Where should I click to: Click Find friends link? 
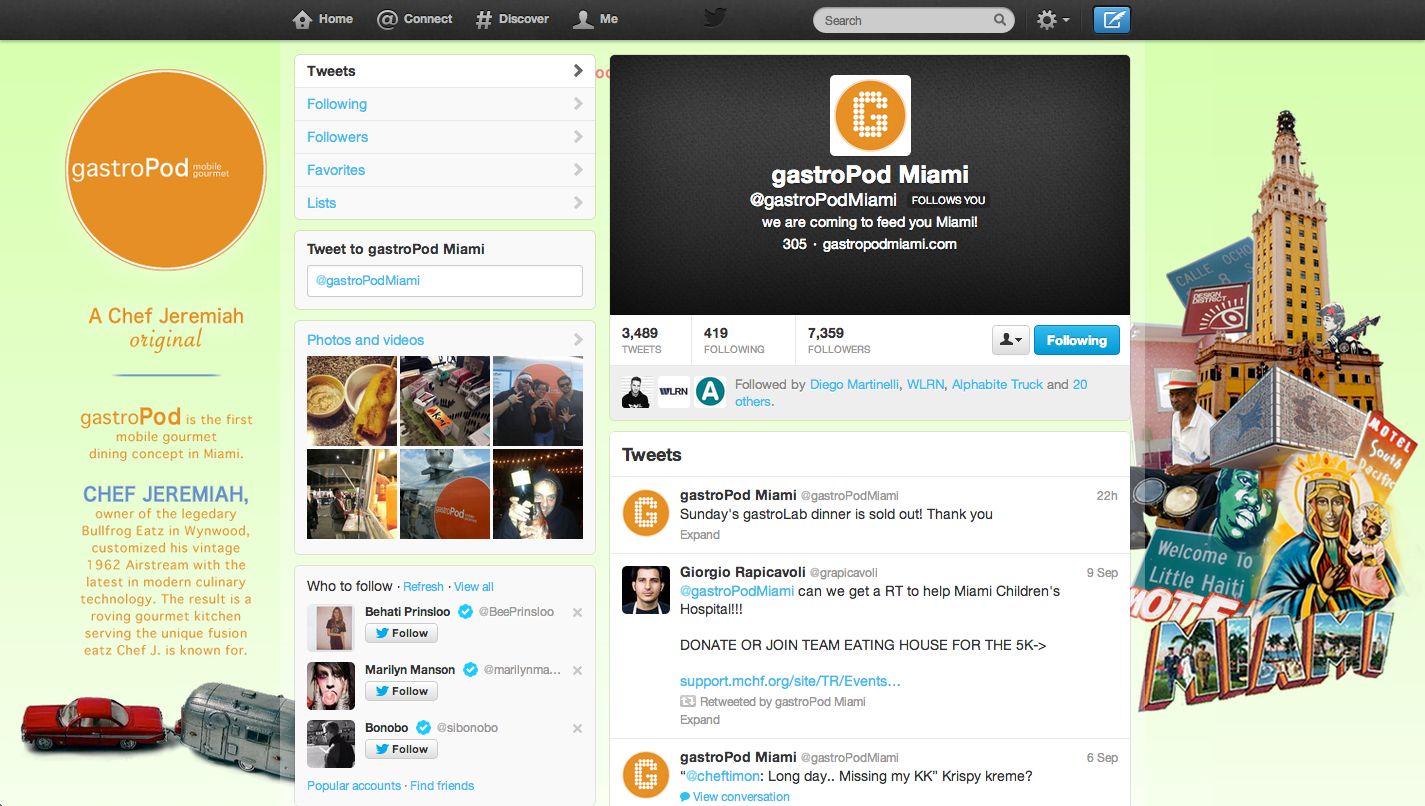tap(442, 786)
